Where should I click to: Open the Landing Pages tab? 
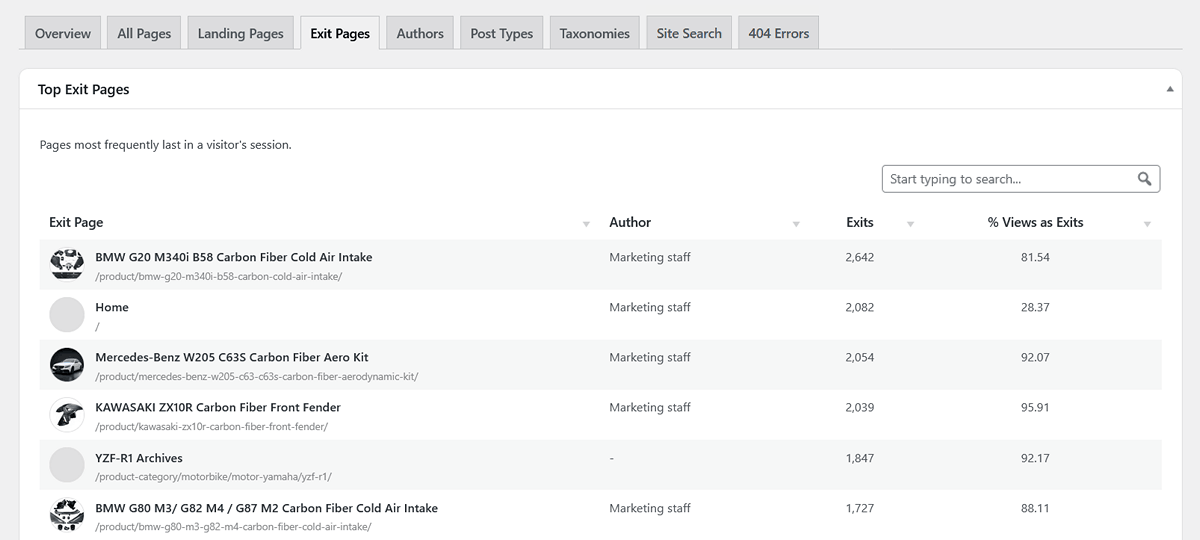241,33
